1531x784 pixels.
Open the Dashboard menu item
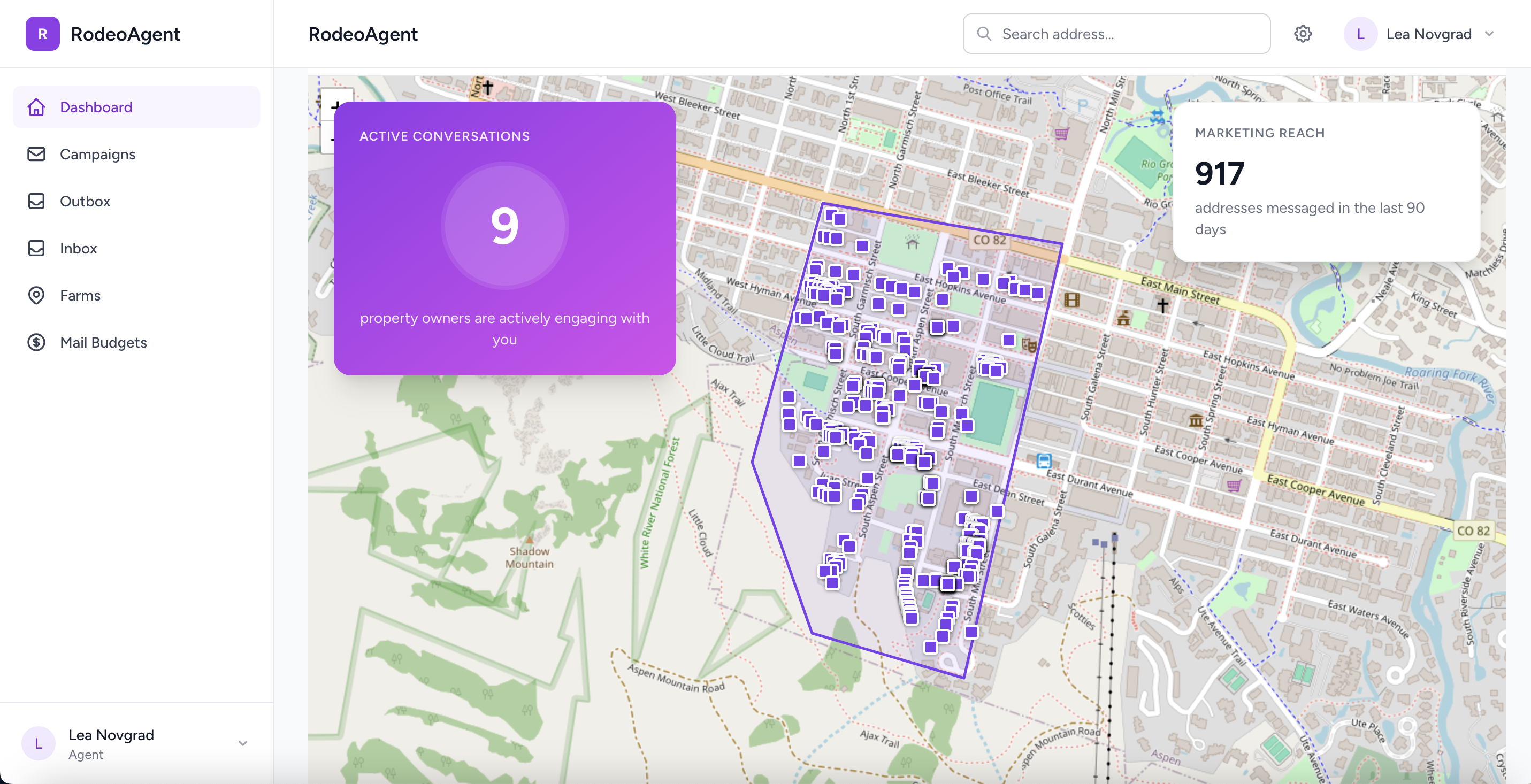[136, 107]
